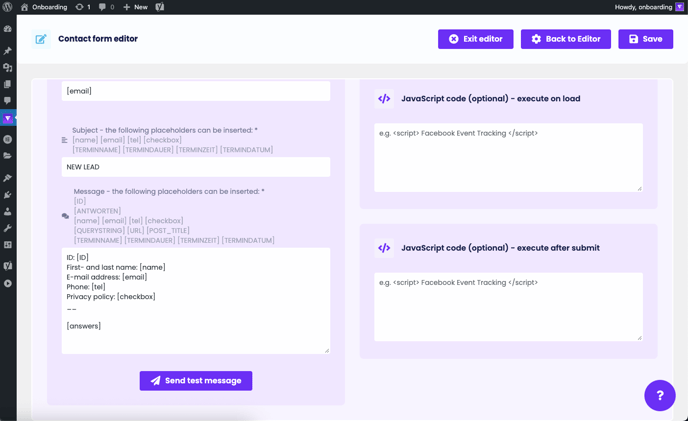This screenshot has width=688, height=421.
Task: Click the Contact form editor pencil icon
Action: click(41, 39)
